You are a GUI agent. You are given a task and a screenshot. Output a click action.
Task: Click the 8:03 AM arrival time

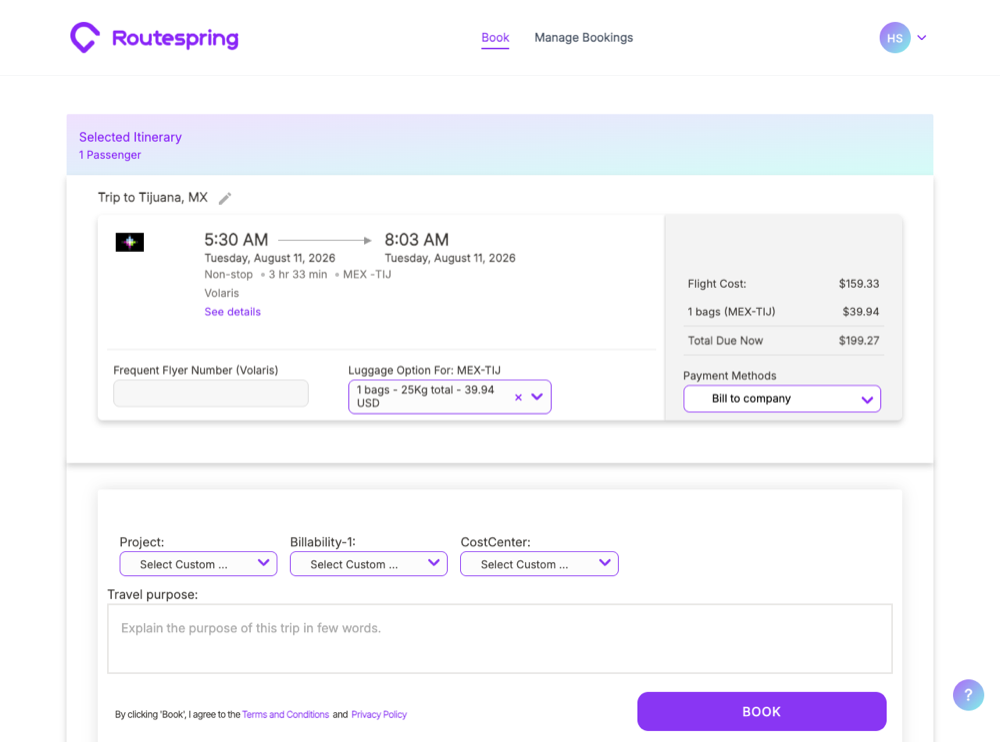[x=416, y=240]
